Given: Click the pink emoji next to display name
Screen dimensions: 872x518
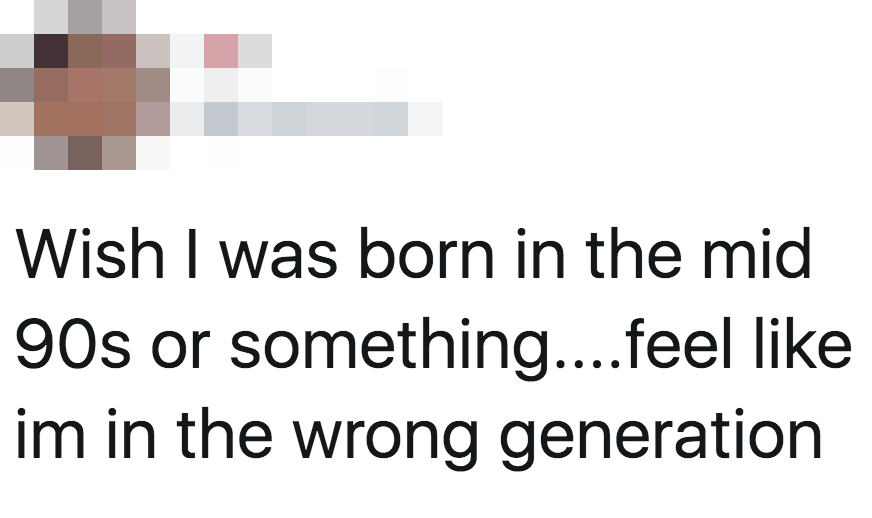Looking at the screenshot, I should (x=221, y=51).
